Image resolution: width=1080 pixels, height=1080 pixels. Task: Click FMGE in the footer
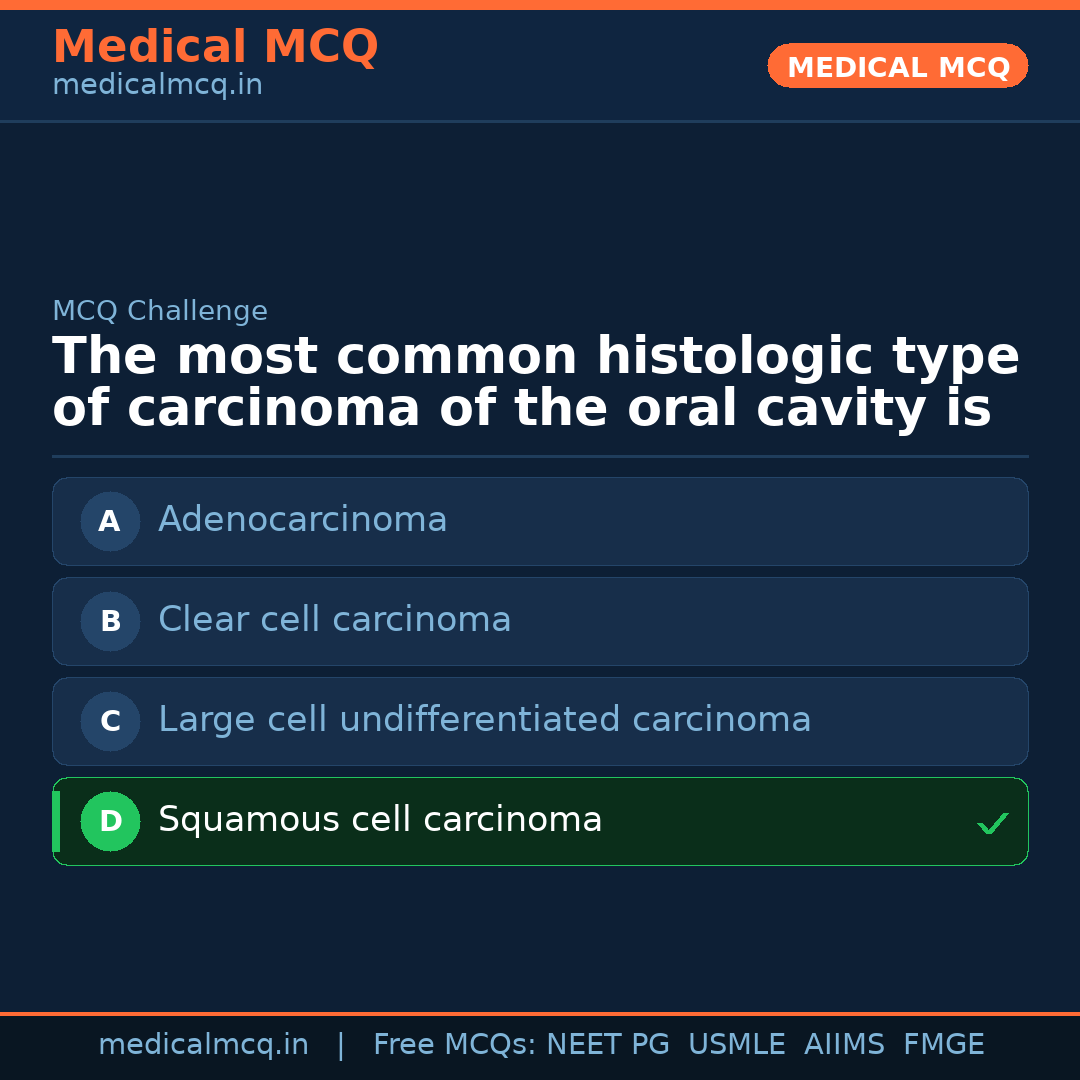click(x=943, y=1045)
